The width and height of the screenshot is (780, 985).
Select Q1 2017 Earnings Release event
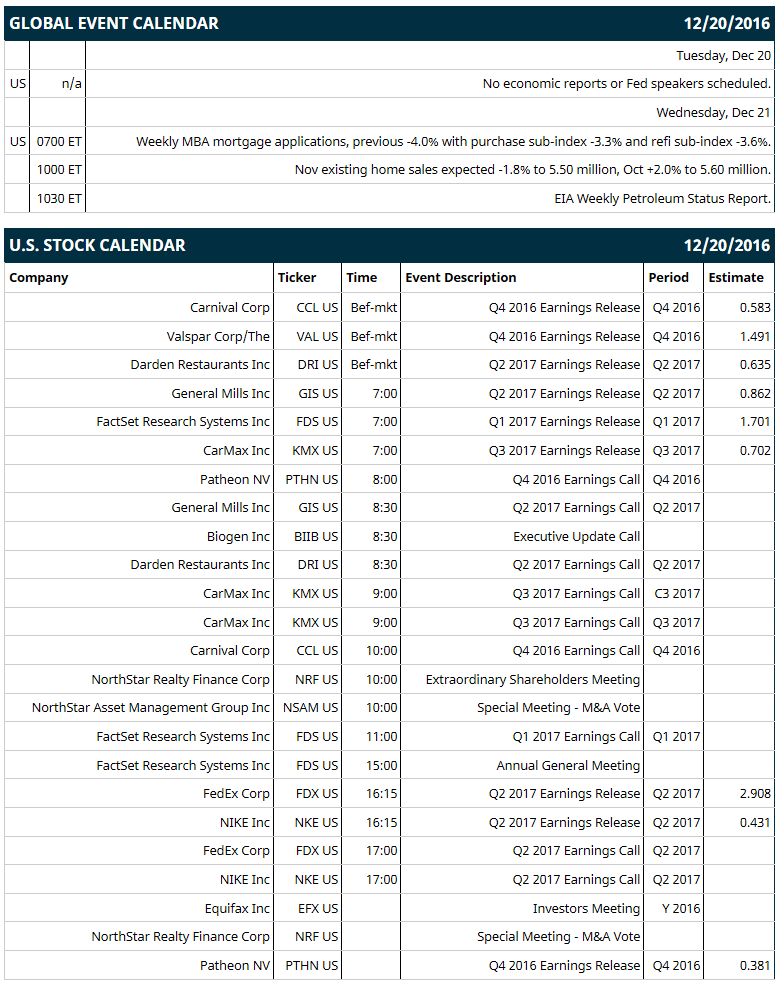565,422
